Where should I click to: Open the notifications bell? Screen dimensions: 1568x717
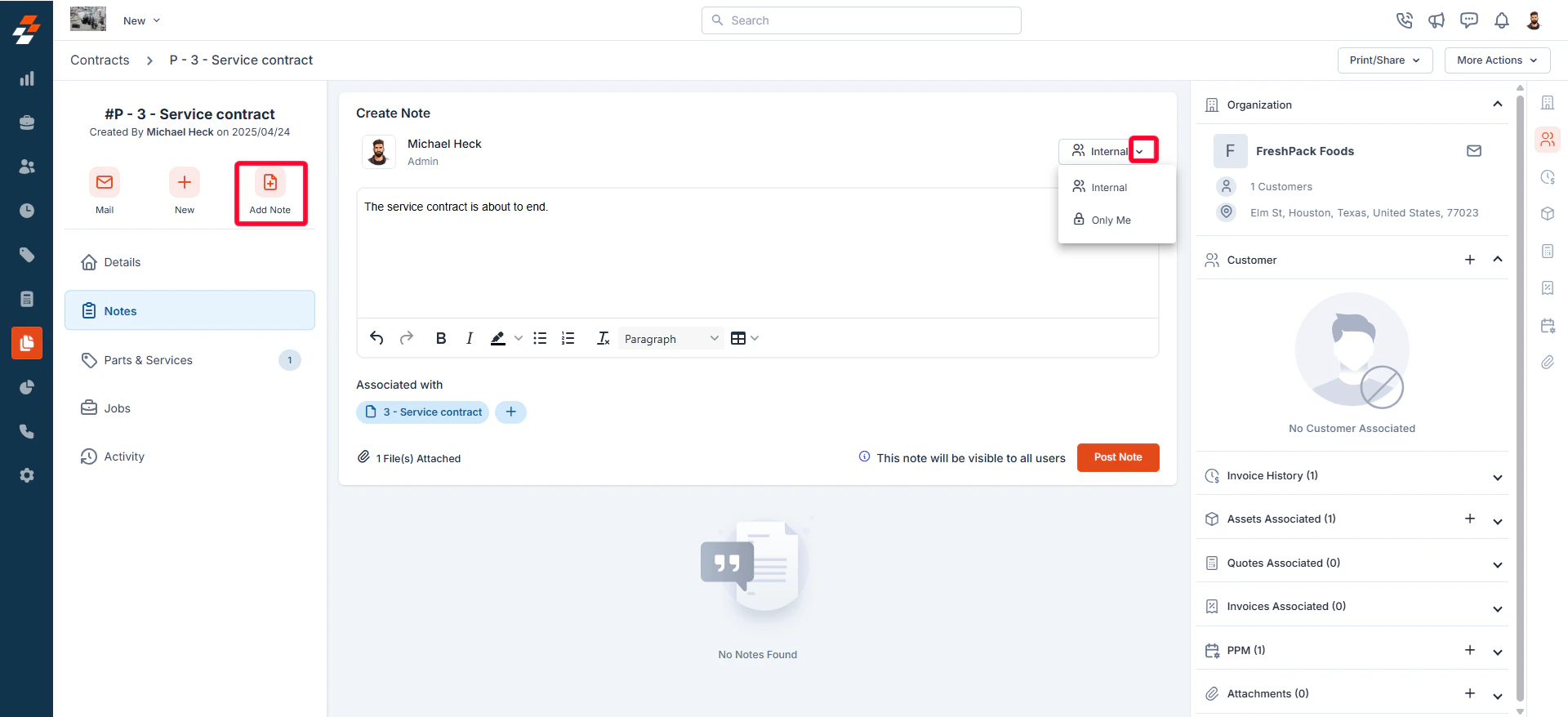1501,20
